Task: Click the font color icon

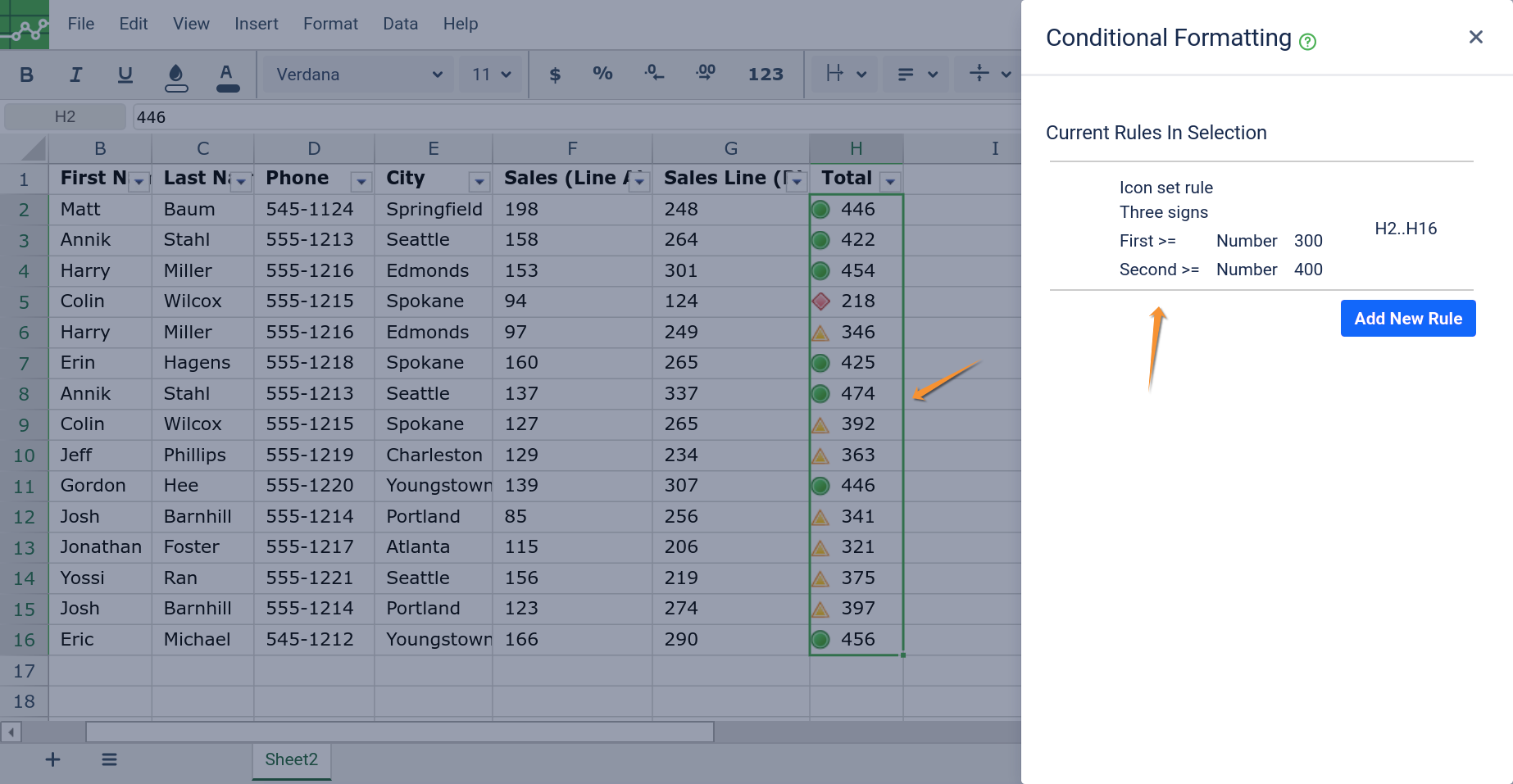Action: pyautogui.click(x=227, y=75)
